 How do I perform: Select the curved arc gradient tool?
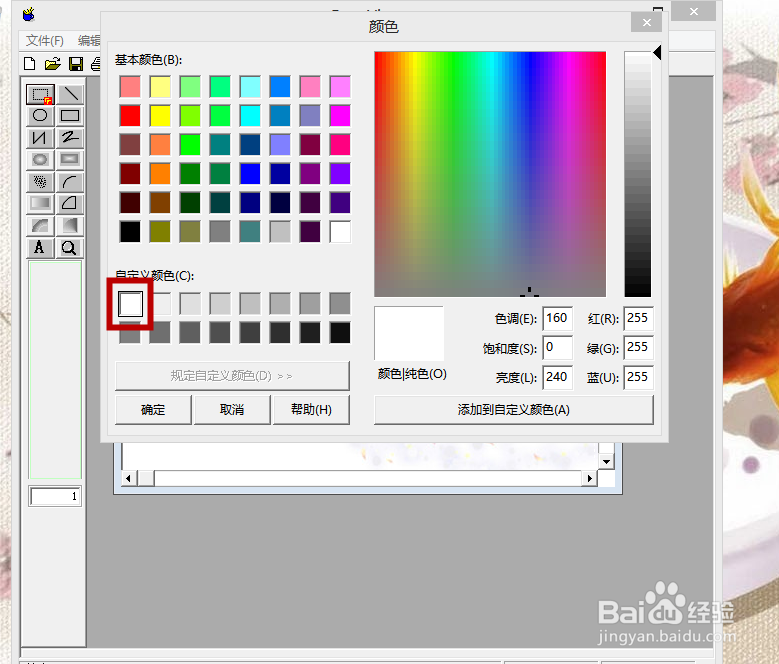click(x=40, y=225)
